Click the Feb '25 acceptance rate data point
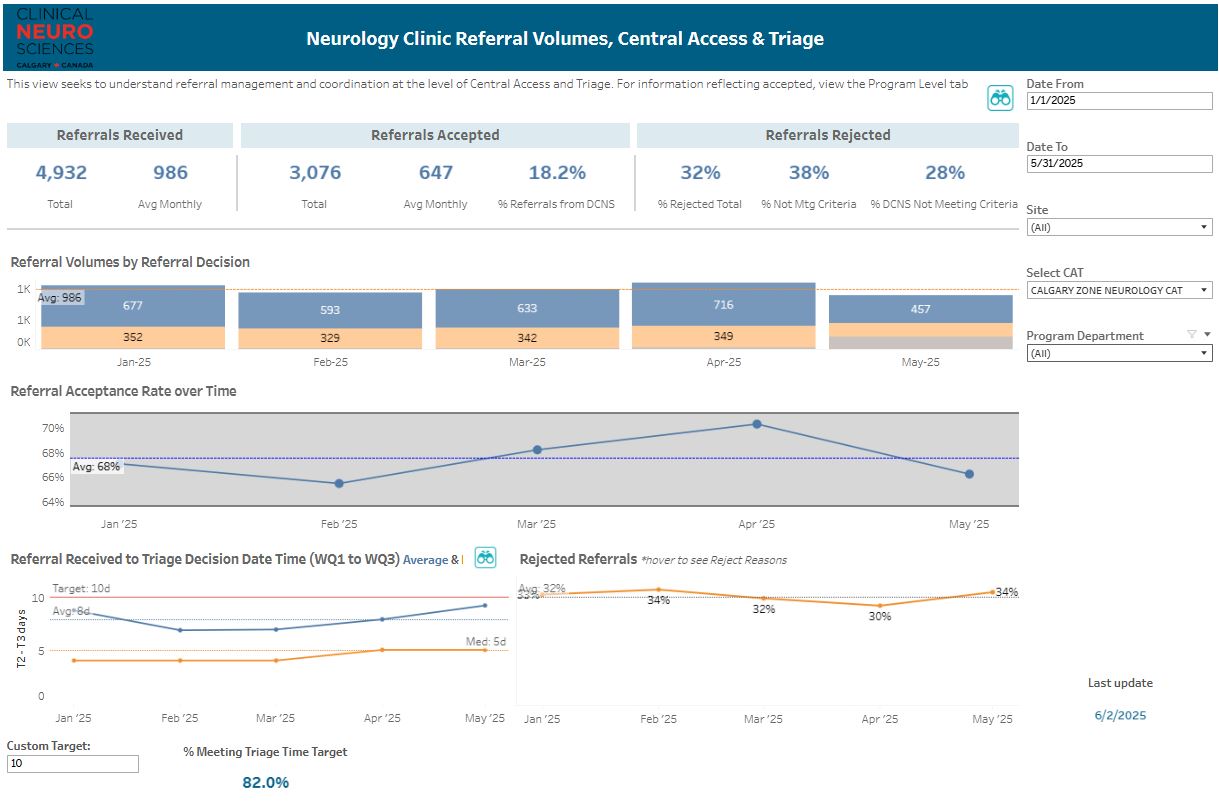 (x=339, y=483)
